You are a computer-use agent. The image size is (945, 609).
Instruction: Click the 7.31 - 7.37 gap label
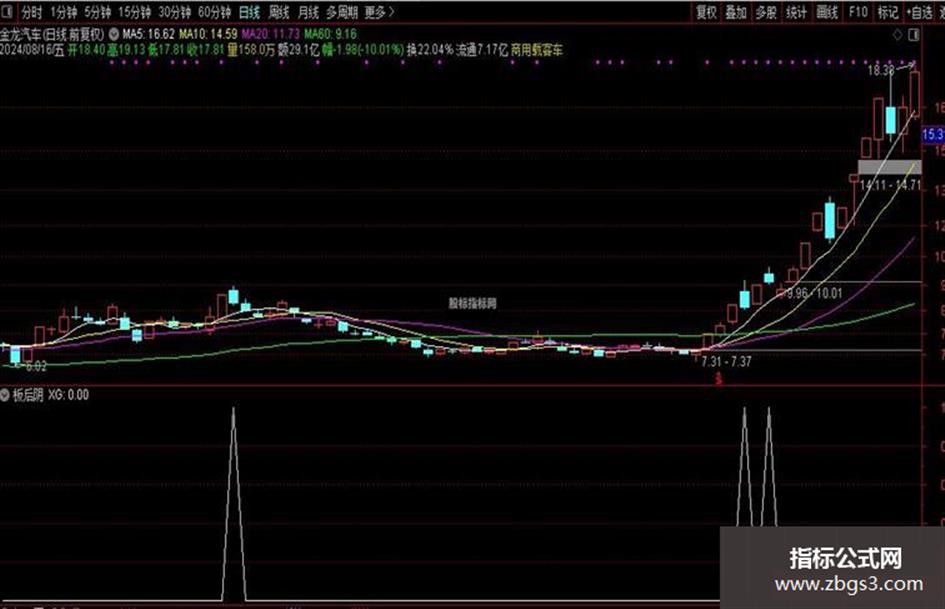tap(726, 361)
